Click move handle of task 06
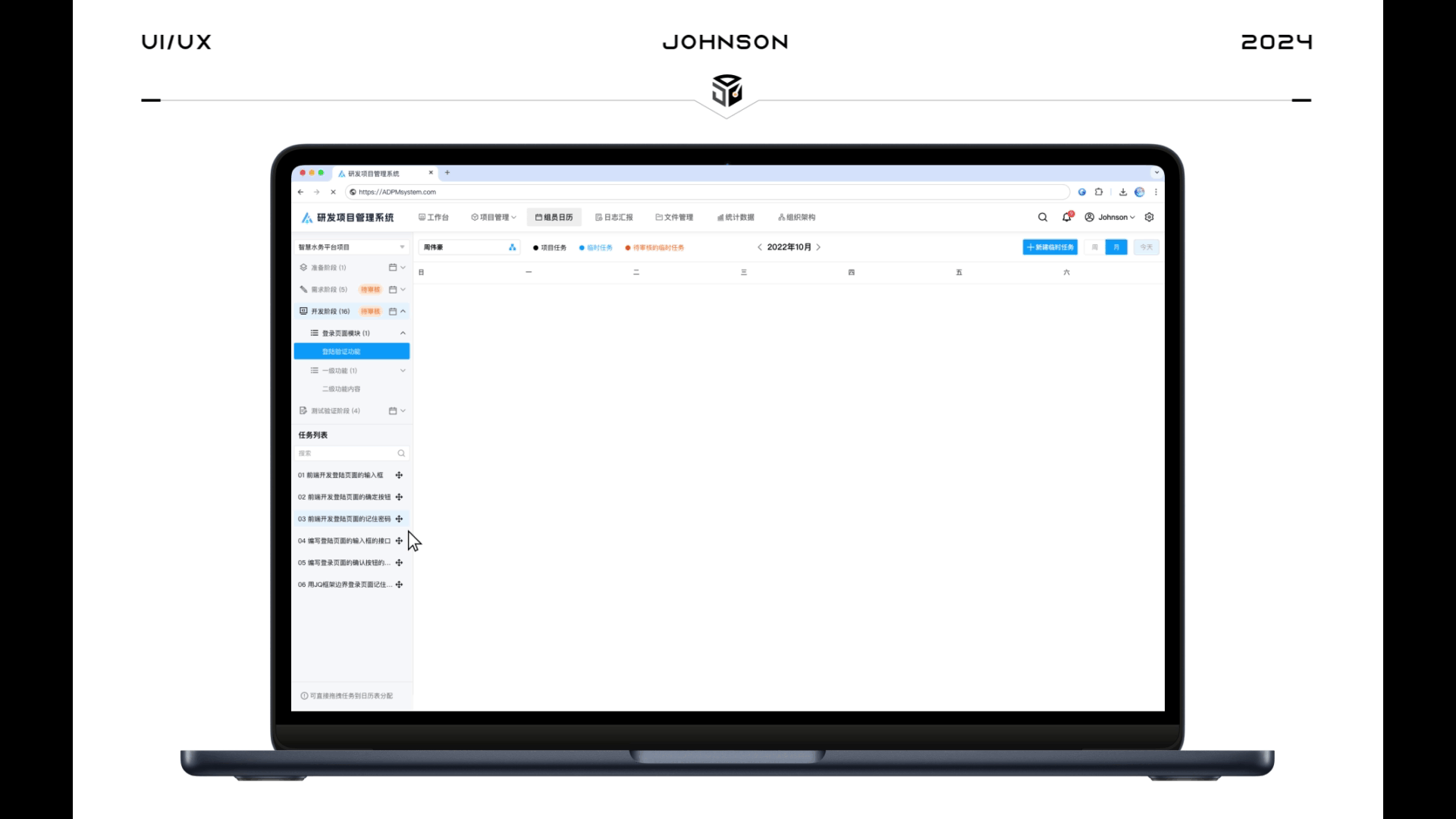1456x819 pixels. 399,585
